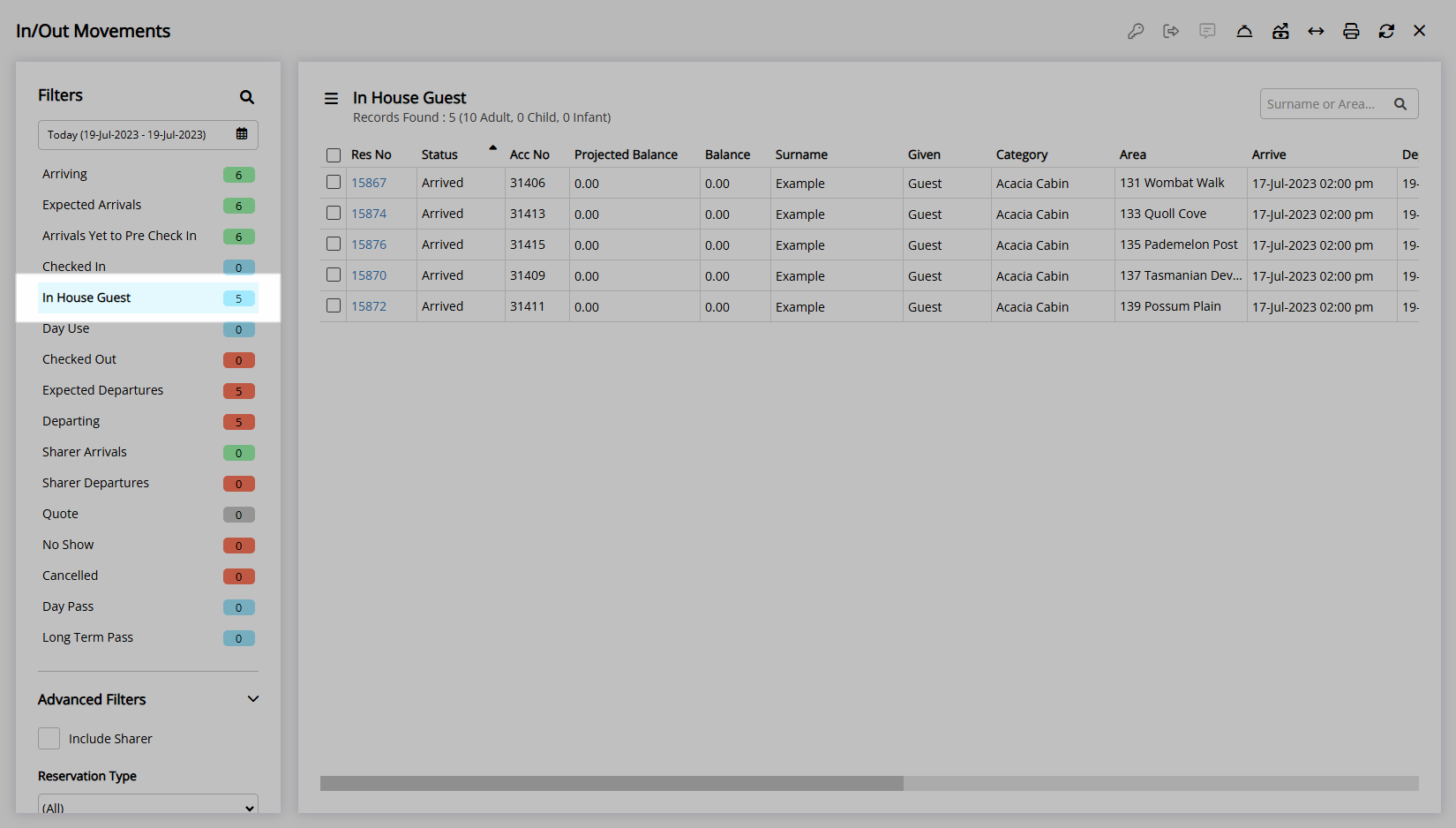
Task: Click the money chart rates icon
Action: [x=1280, y=32]
